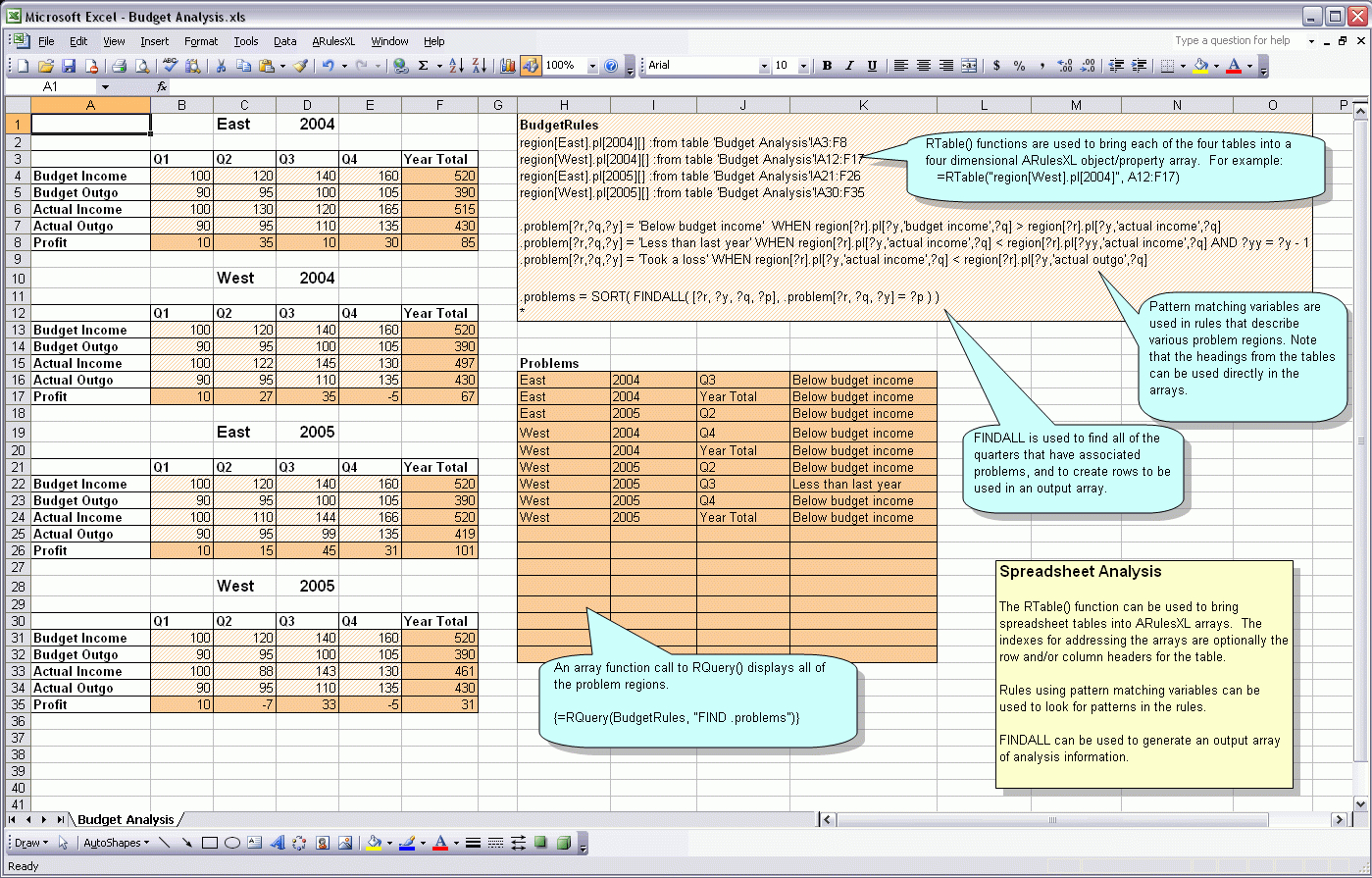The image size is (1372, 878).
Task: Open Print Preview from the toolbar
Action: click(141, 67)
